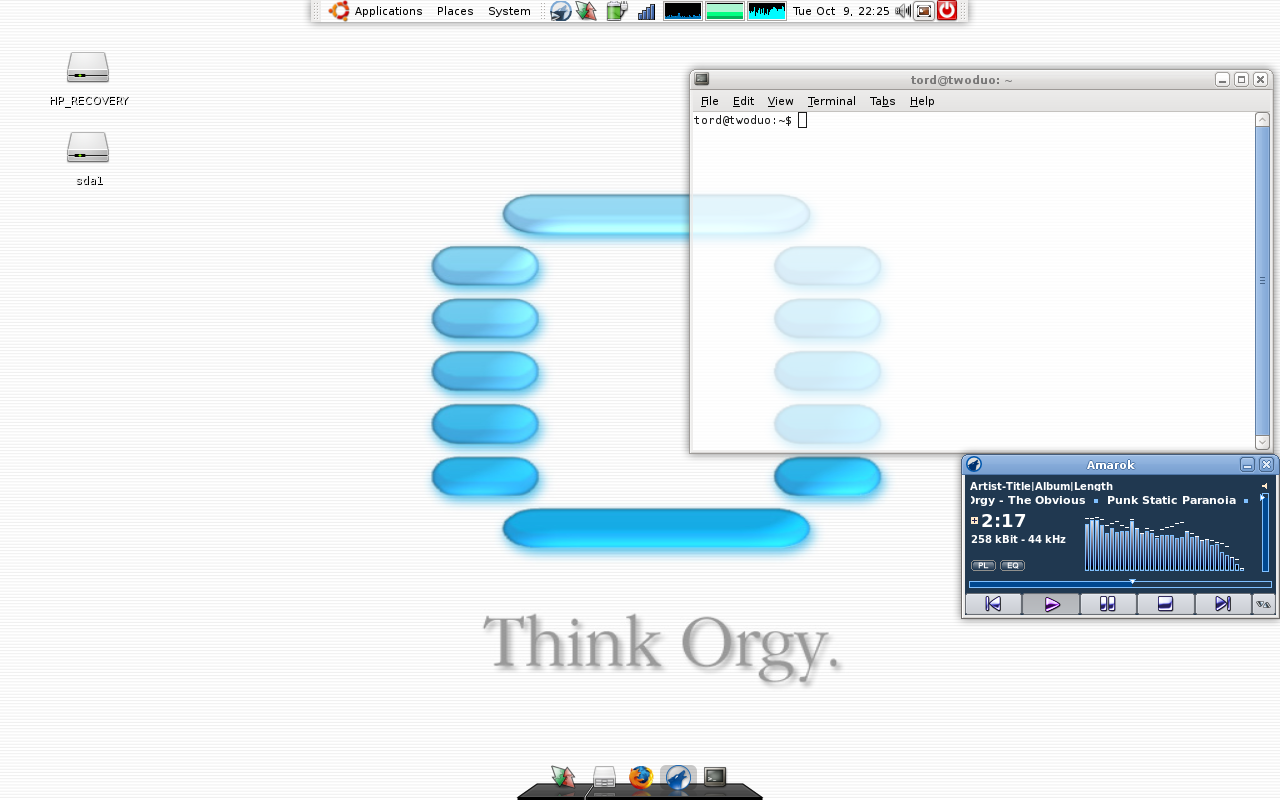The width and height of the screenshot is (1280, 800).
Task: Click the terminal window menu icon in titlebar
Action: tap(702, 80)
